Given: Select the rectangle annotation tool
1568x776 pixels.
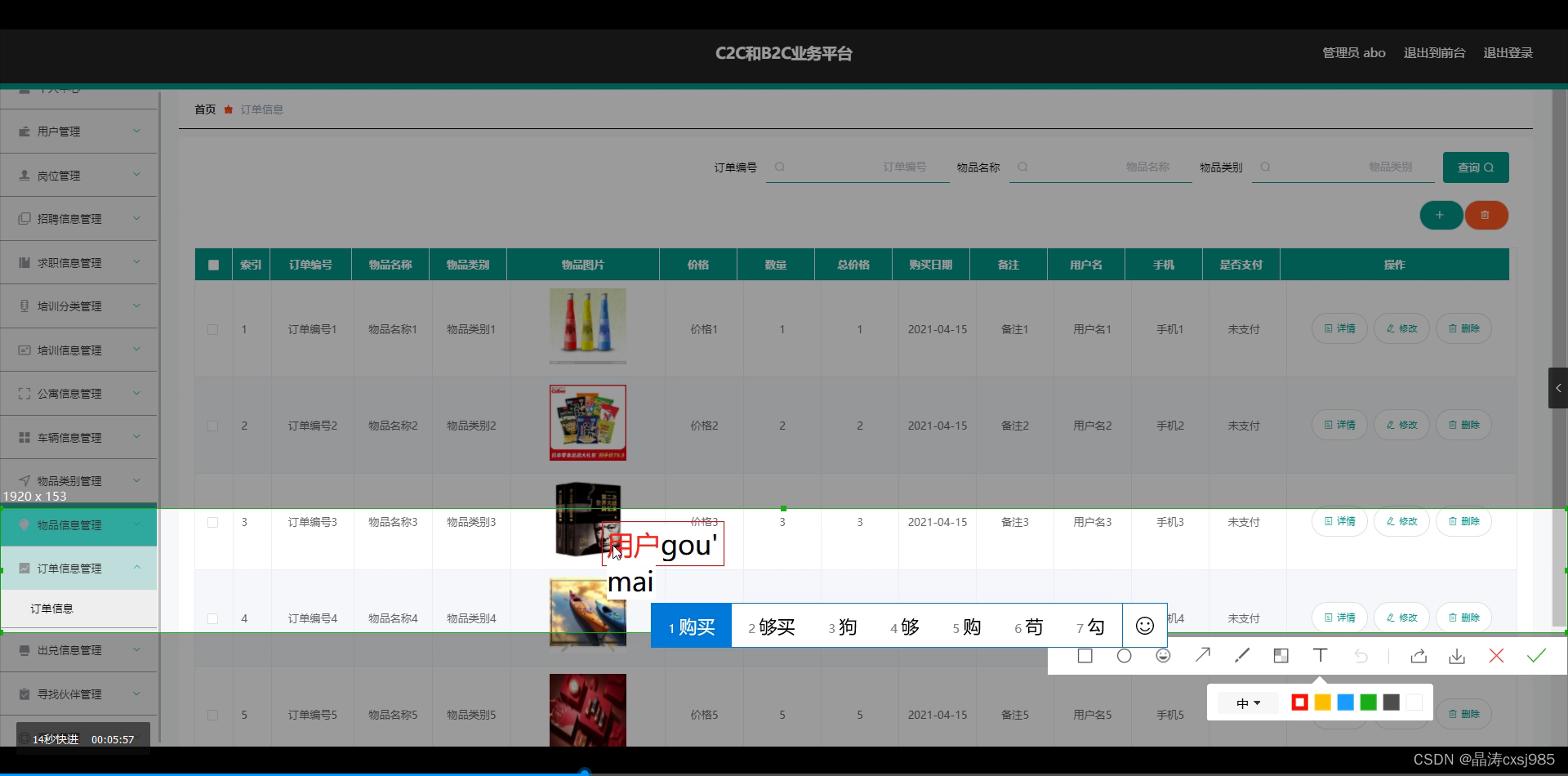Looking at the screenshot, I should click(x=1085, y=656).
